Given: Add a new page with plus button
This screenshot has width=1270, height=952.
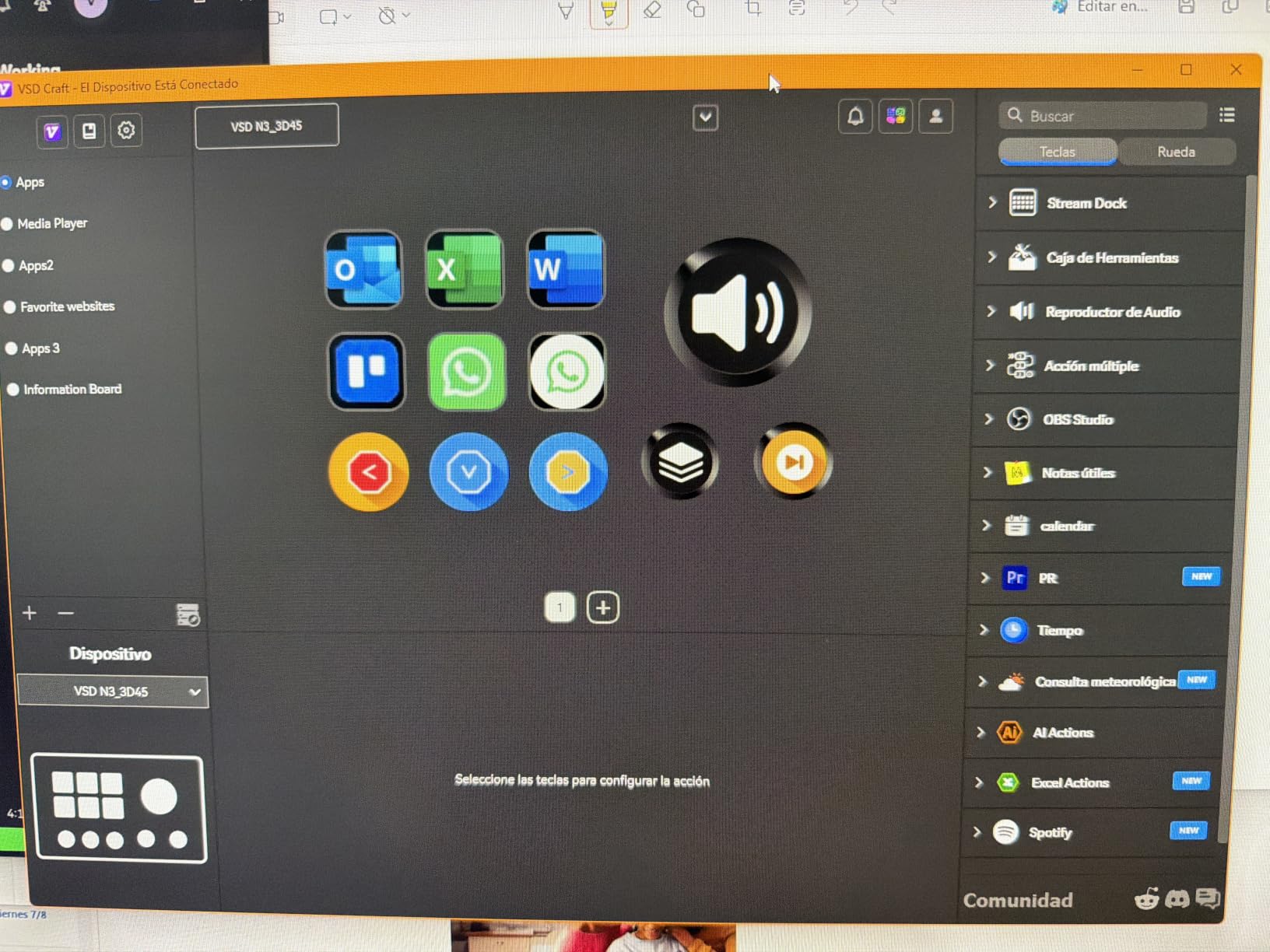Looking at the screenshot, I should (x=603, y=607).
